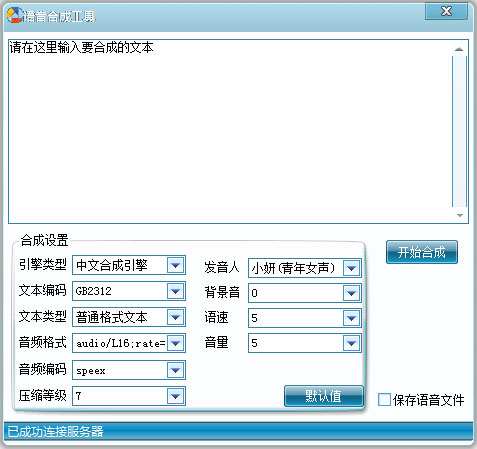477x449 pixels.
Task: Click the 压缩等级 label
Action: pos(43,396)
